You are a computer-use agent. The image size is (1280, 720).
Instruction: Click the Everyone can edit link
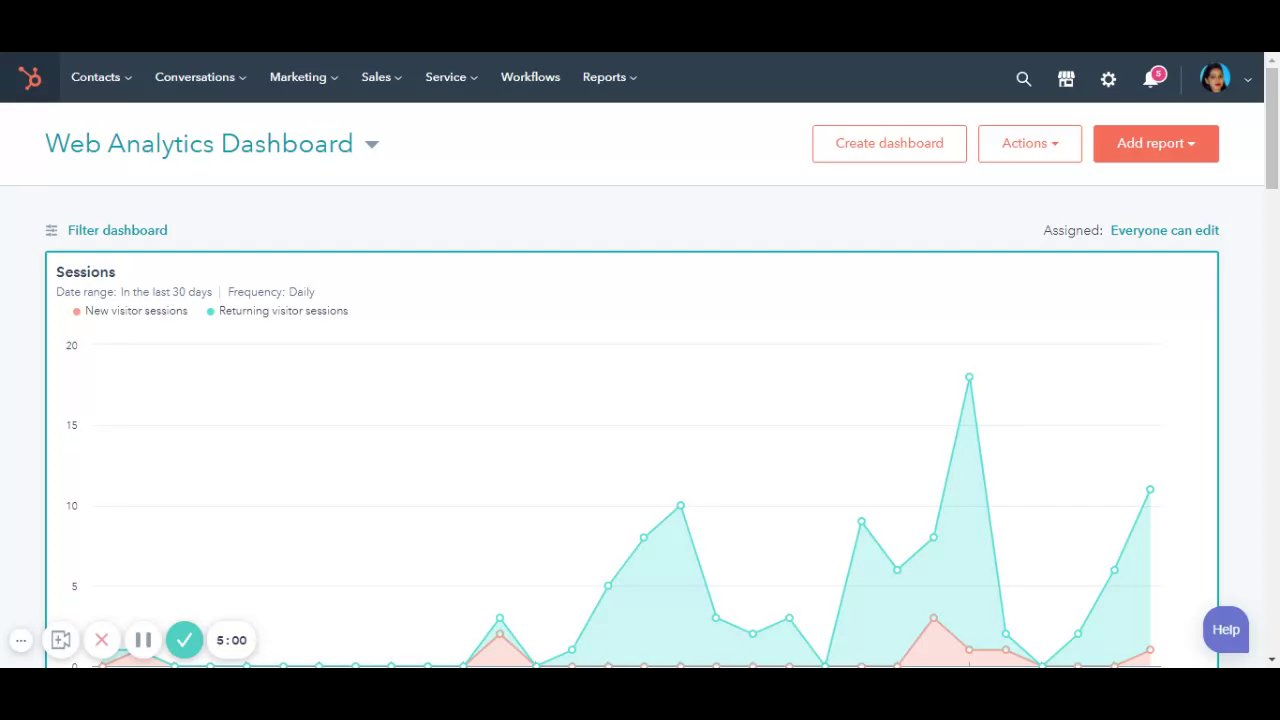coord(1164,230)
